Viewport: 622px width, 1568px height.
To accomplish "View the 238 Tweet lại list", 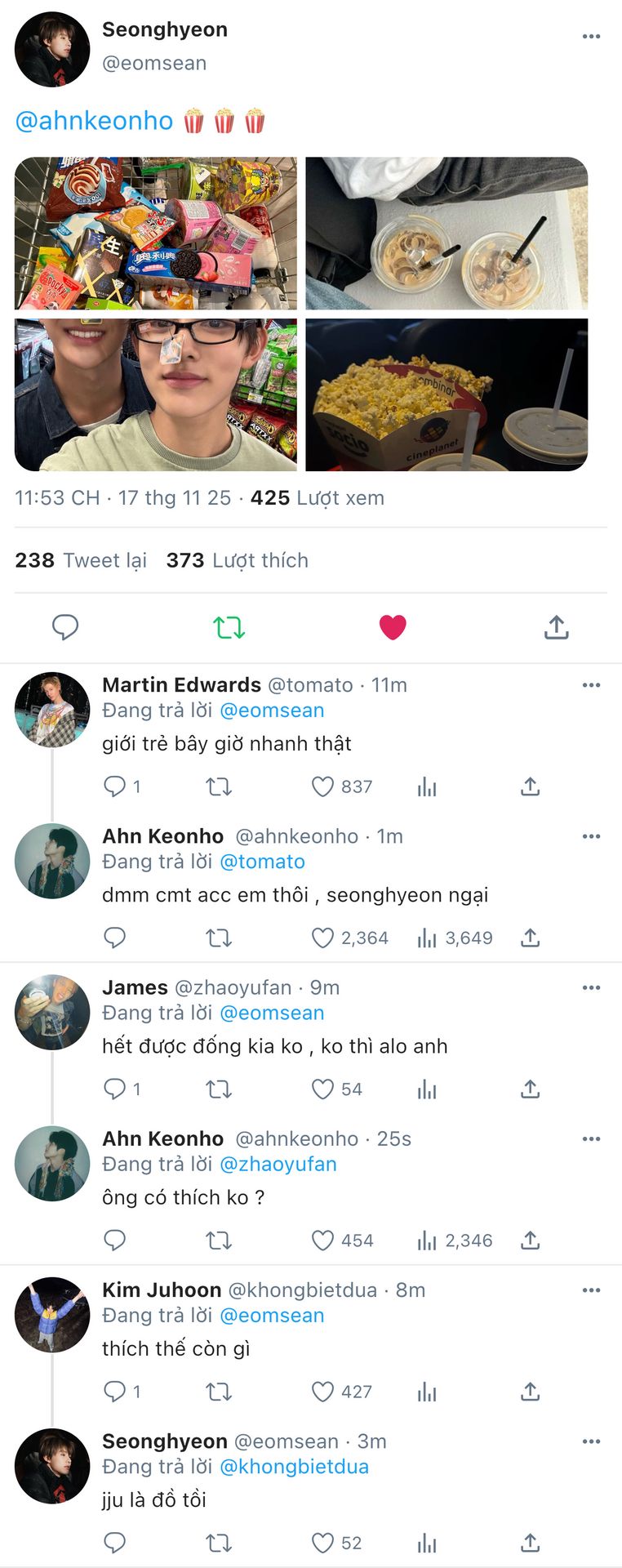I will [x=81, y=560].
